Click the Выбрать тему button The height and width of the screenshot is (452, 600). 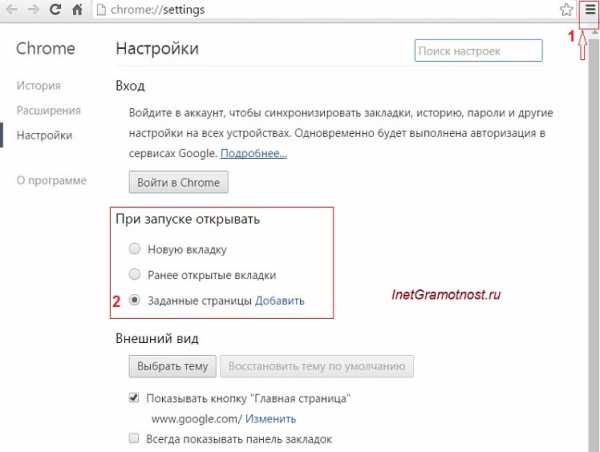pos(173,366)
